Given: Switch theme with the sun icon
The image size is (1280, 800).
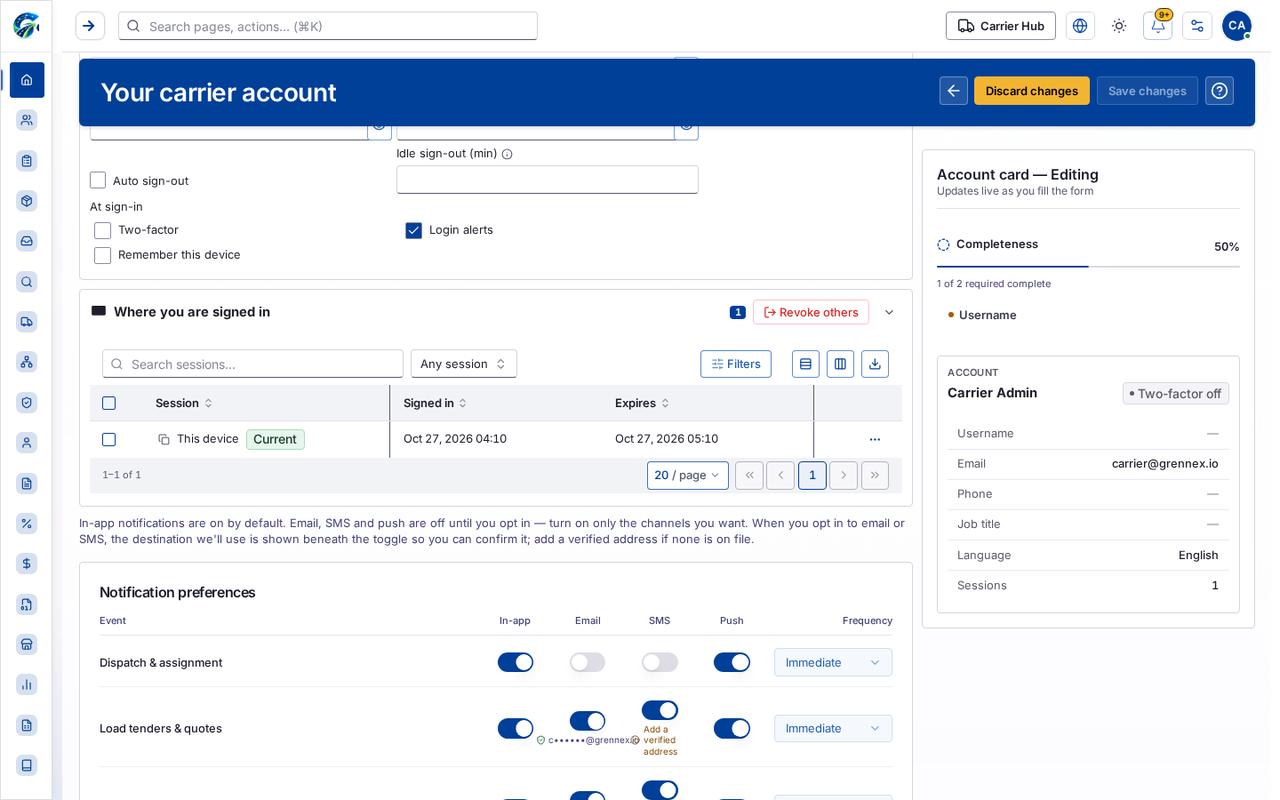Looking at the screenshot, I should [x=1119, y=26].
